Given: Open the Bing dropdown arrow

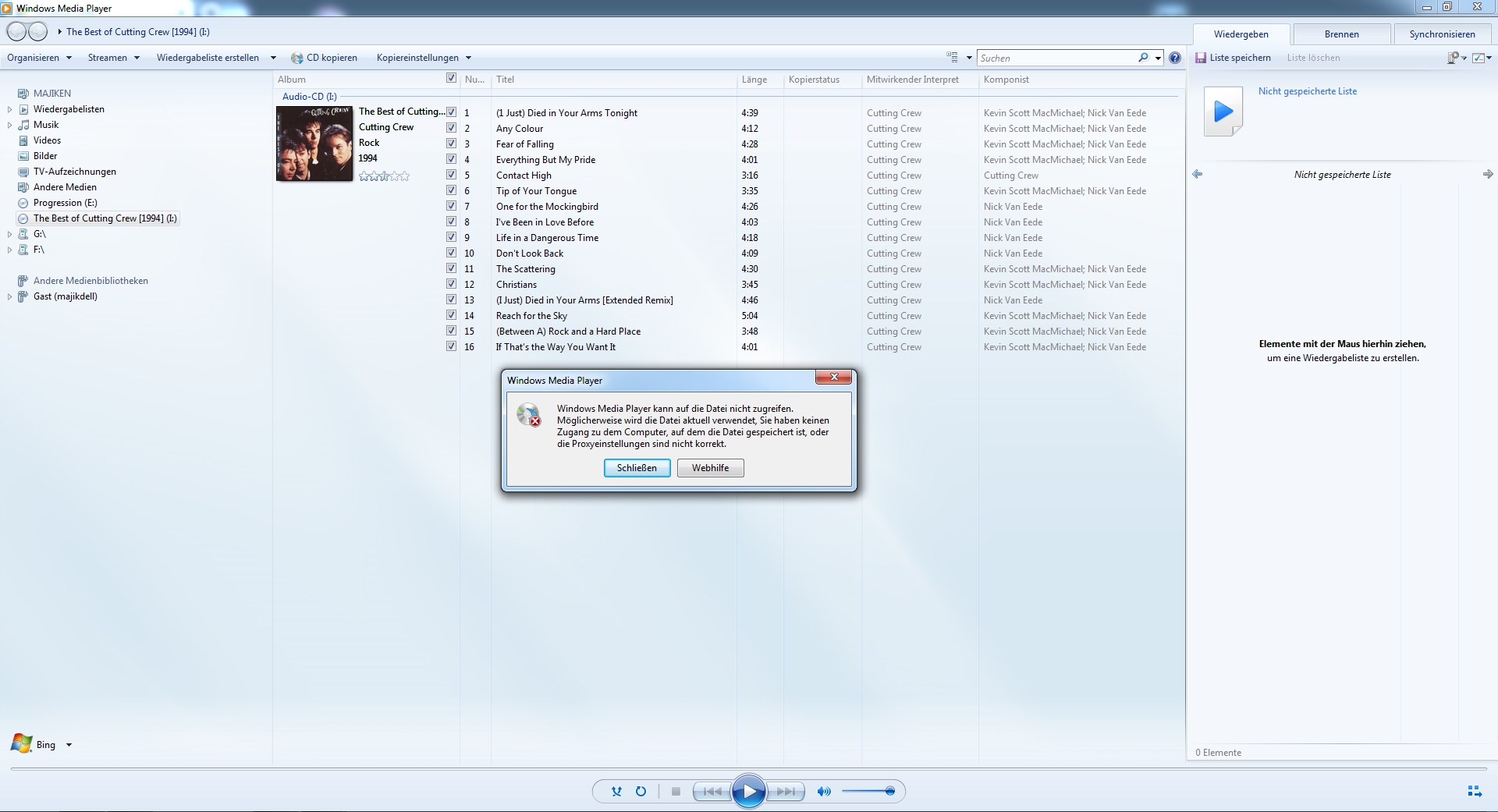Looking at the screenshot, I should pos(69,745).
